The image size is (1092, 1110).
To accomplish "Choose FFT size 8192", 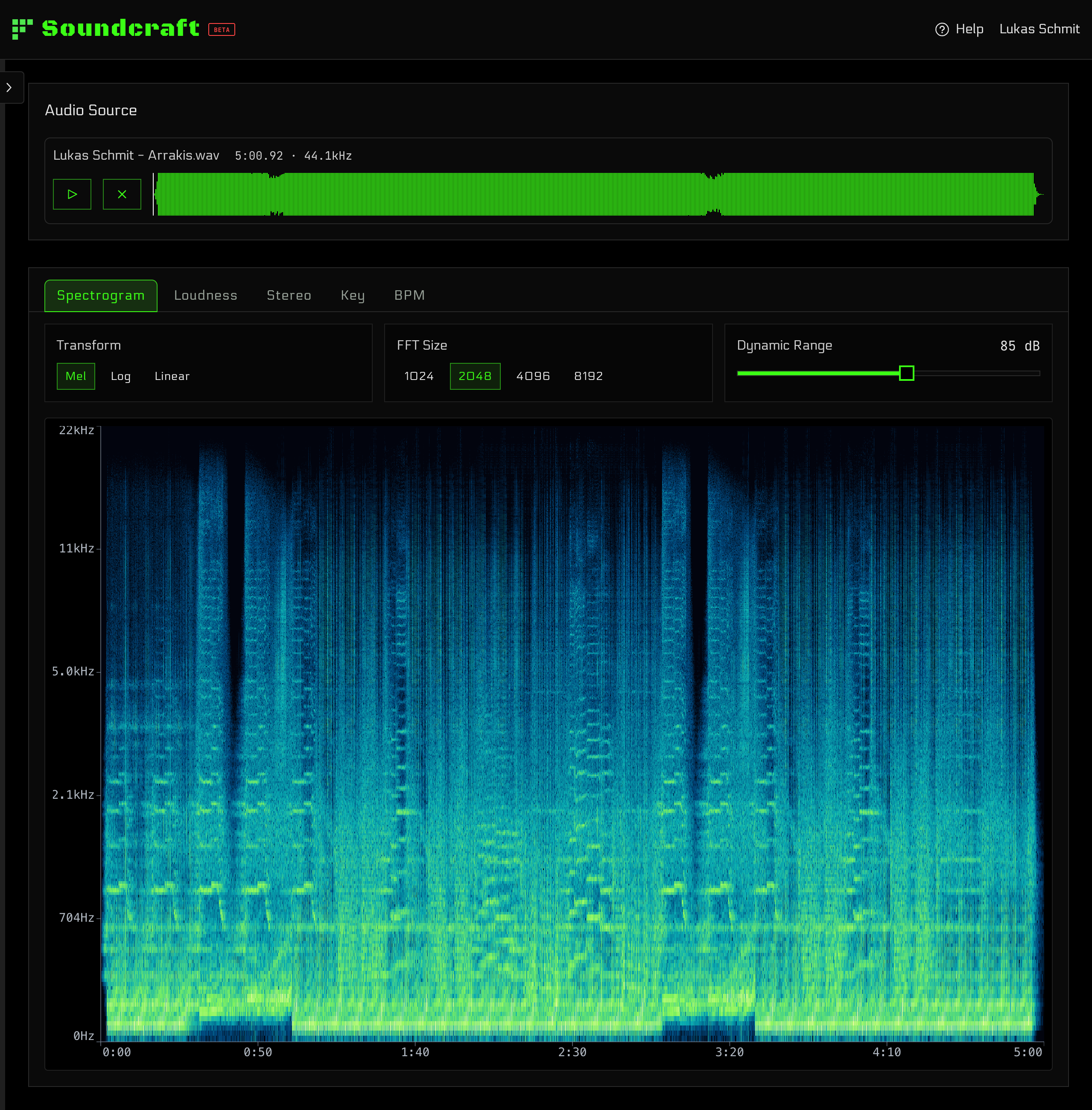I will pos(588,376).
